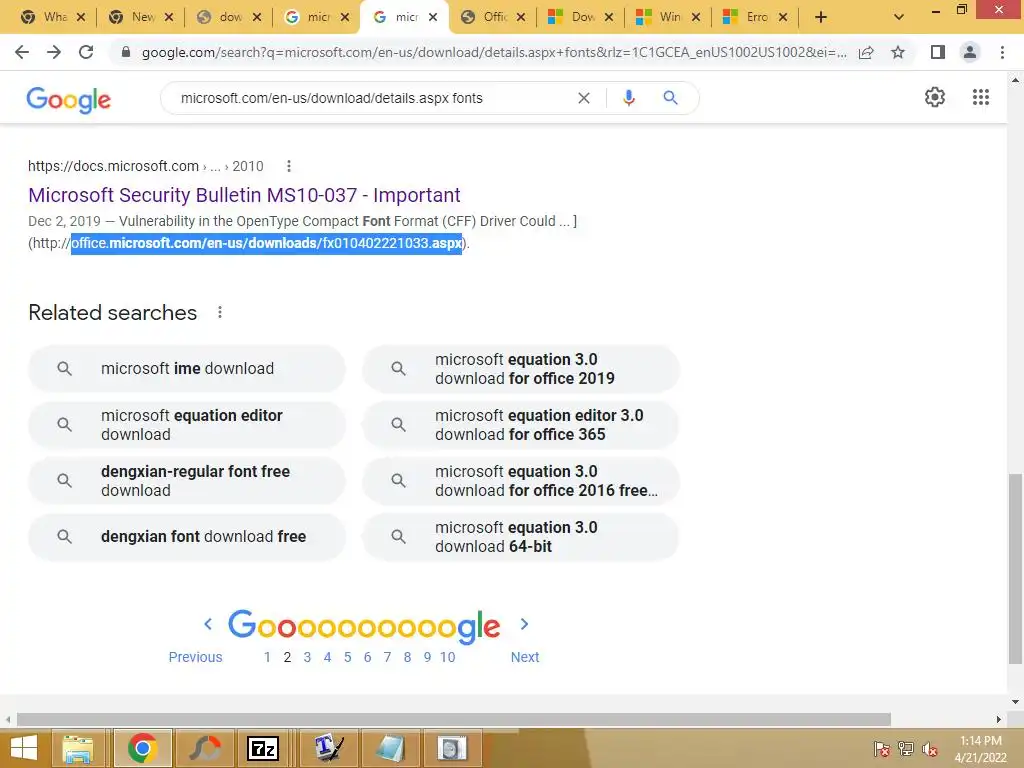Go back to previous page in Chrome
Viewport: 1024px width, 768px height.
[22, 52]
